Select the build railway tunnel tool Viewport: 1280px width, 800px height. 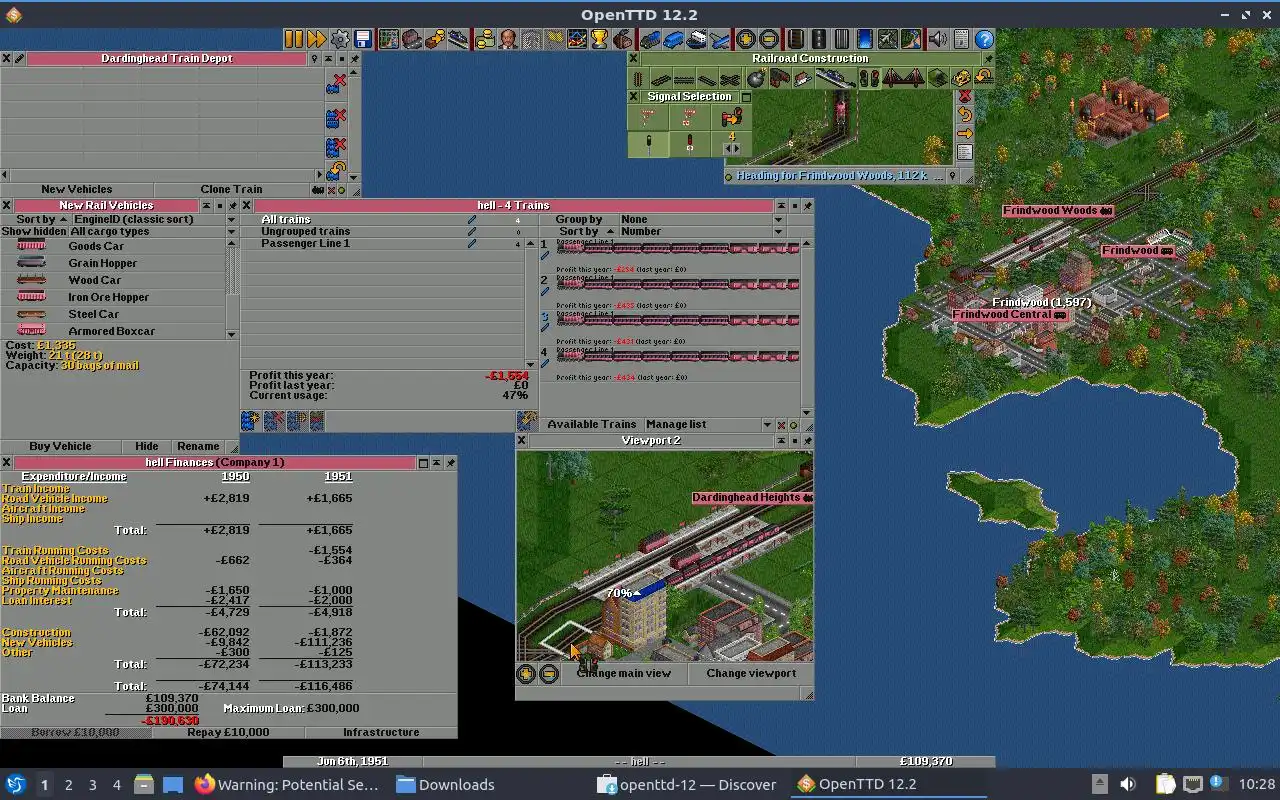click(x=938, y=78)
